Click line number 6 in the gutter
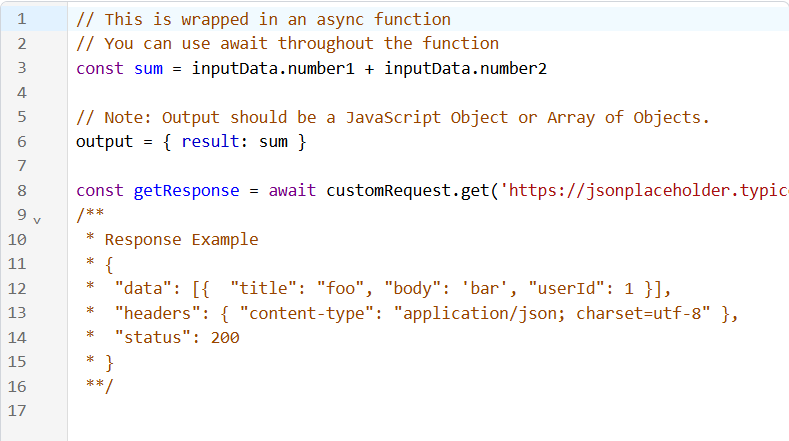789x441 pixels. pos(22,141)
